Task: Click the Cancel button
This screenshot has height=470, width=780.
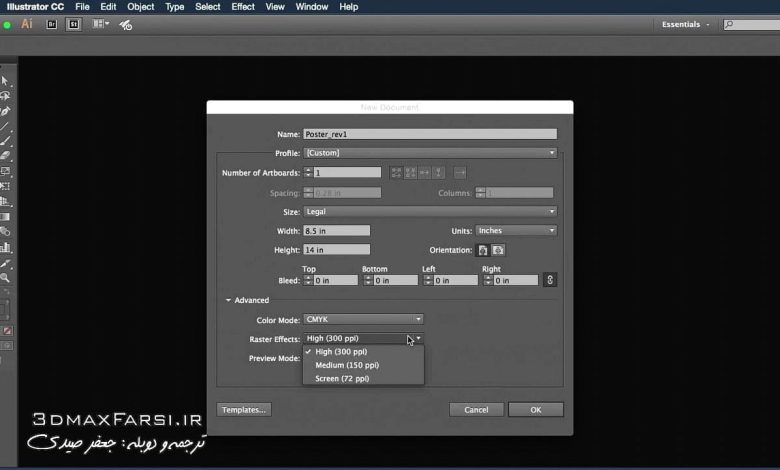Action: [x=476, y=410]
